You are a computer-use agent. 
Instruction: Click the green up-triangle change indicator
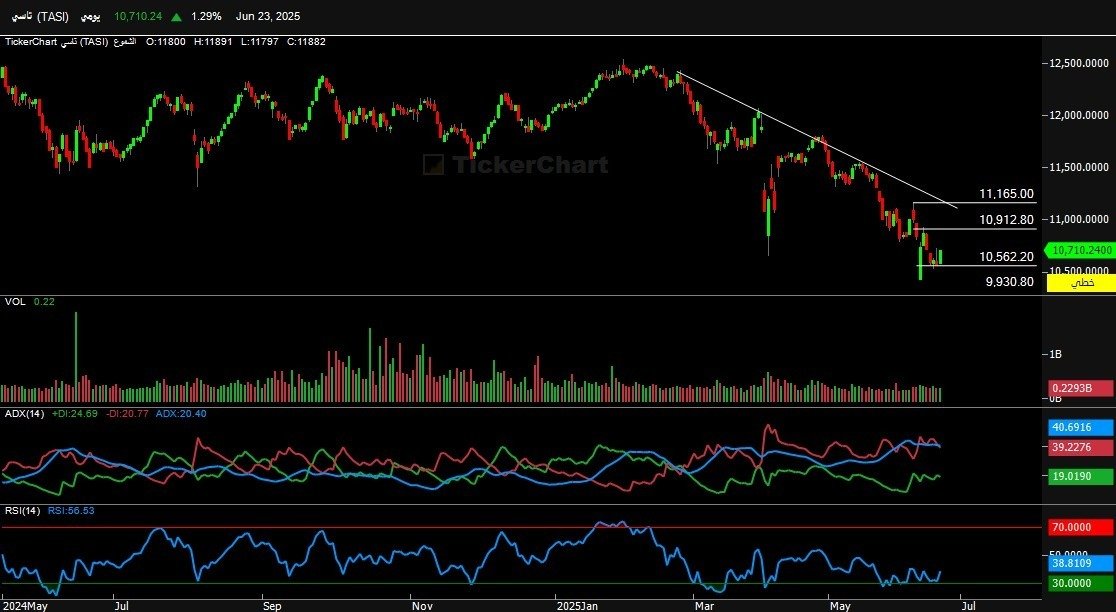[176, 16]
